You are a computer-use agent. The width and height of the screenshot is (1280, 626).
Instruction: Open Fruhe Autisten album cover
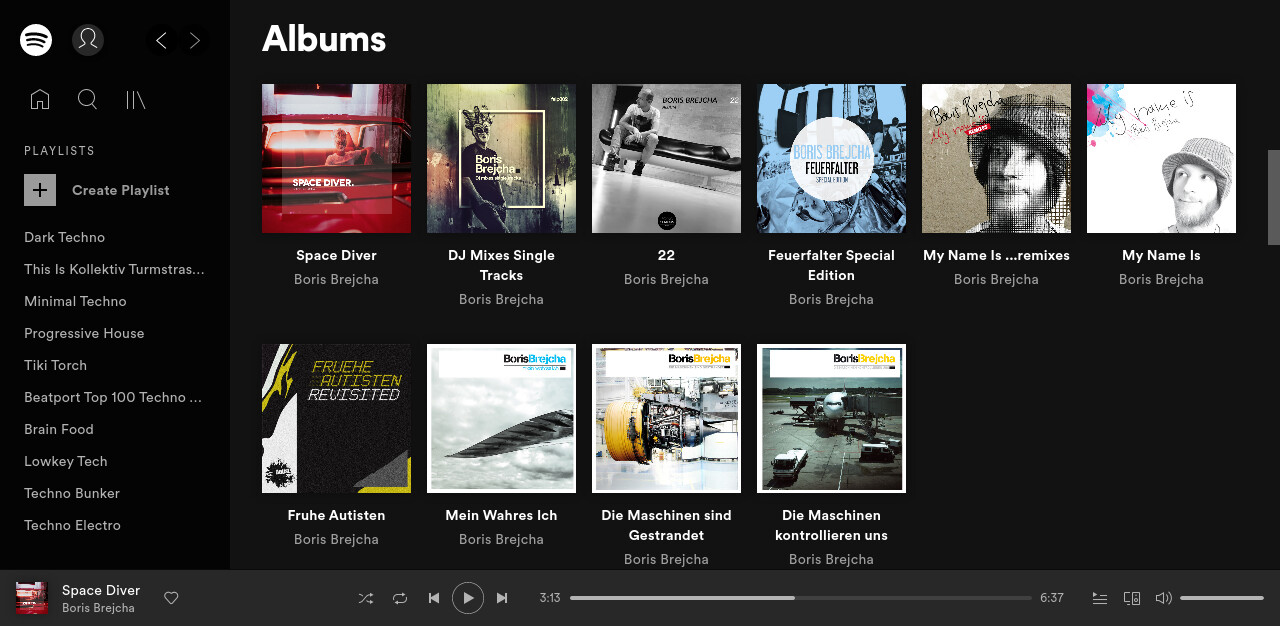tap(336, 418)
